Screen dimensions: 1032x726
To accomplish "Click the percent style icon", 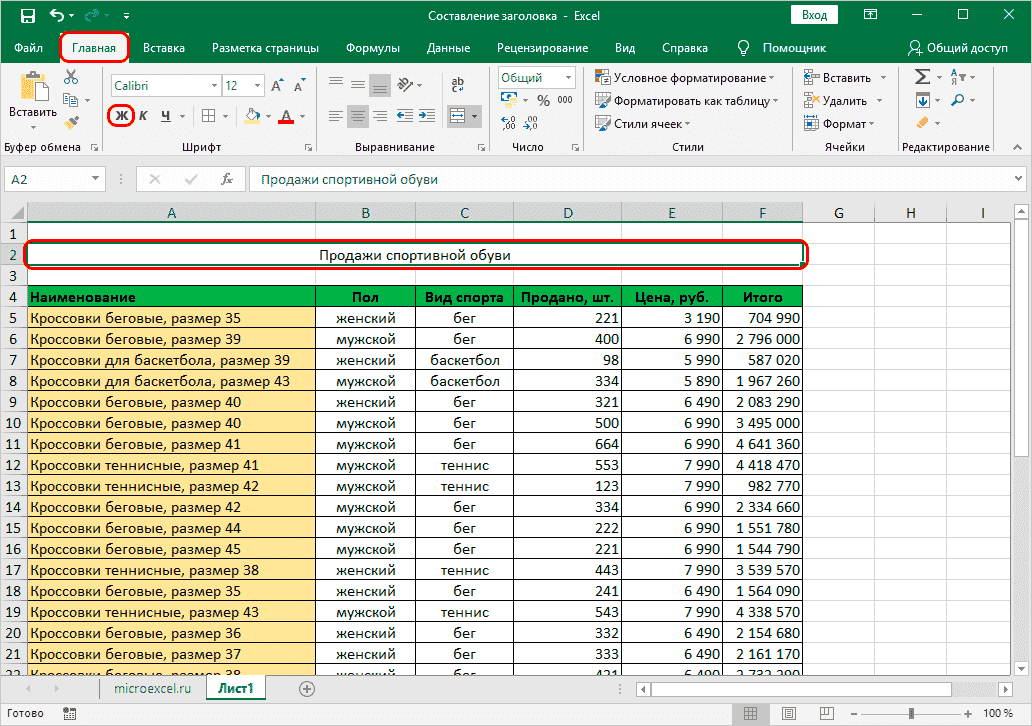I will (543, 100).
